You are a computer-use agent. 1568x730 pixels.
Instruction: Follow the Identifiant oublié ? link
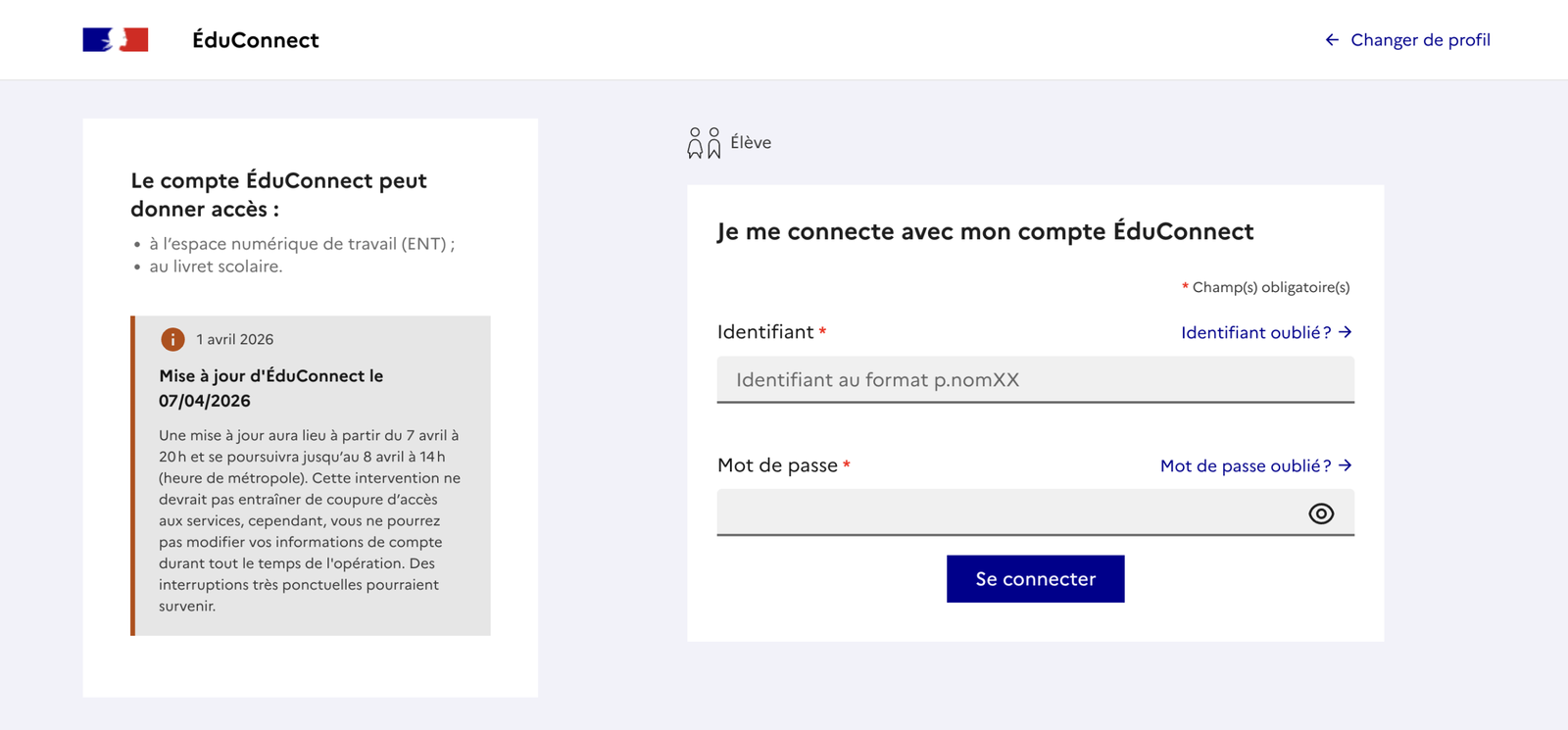pos(1255,333)
